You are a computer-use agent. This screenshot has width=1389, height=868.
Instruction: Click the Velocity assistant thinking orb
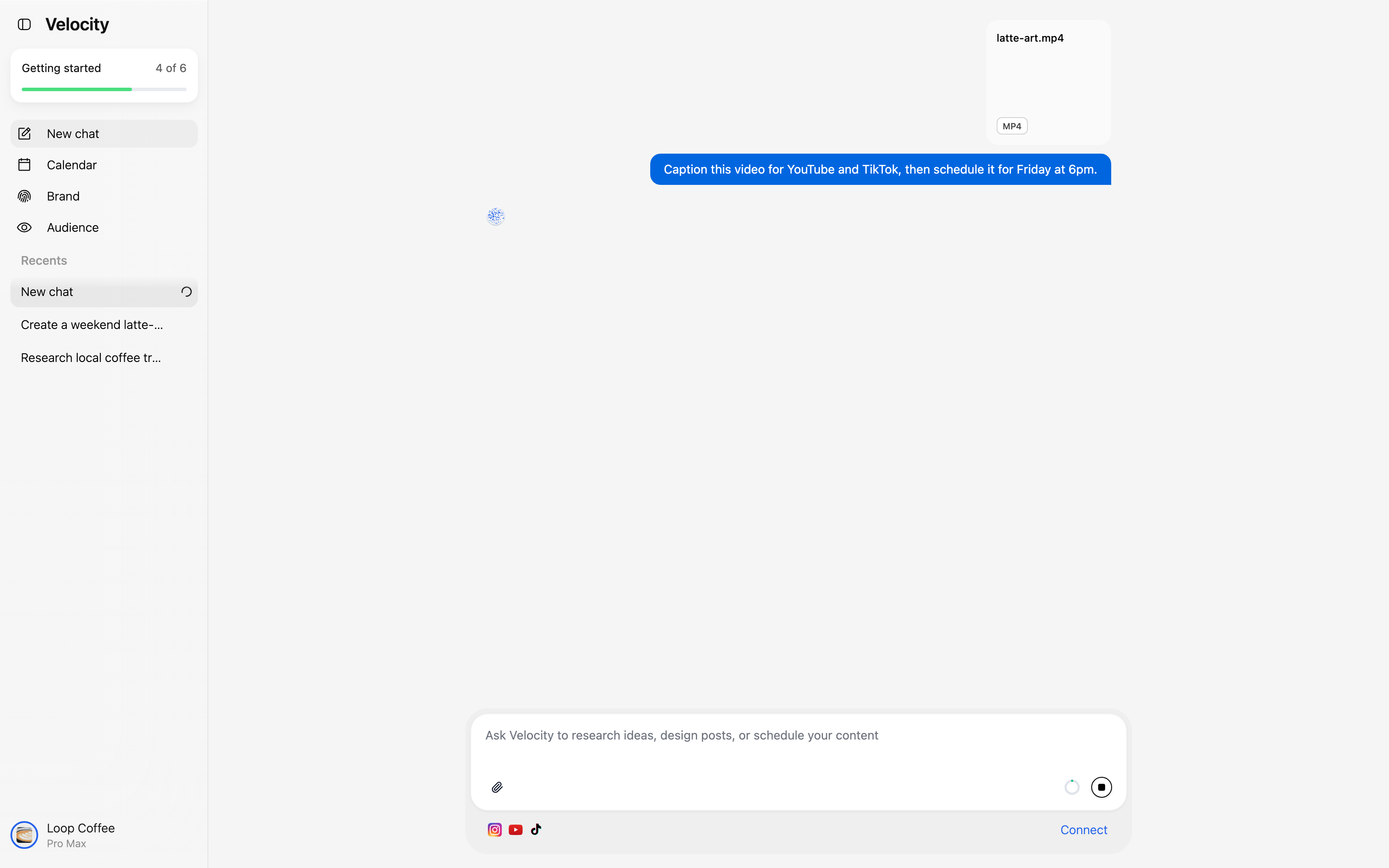tap(496, 217)
